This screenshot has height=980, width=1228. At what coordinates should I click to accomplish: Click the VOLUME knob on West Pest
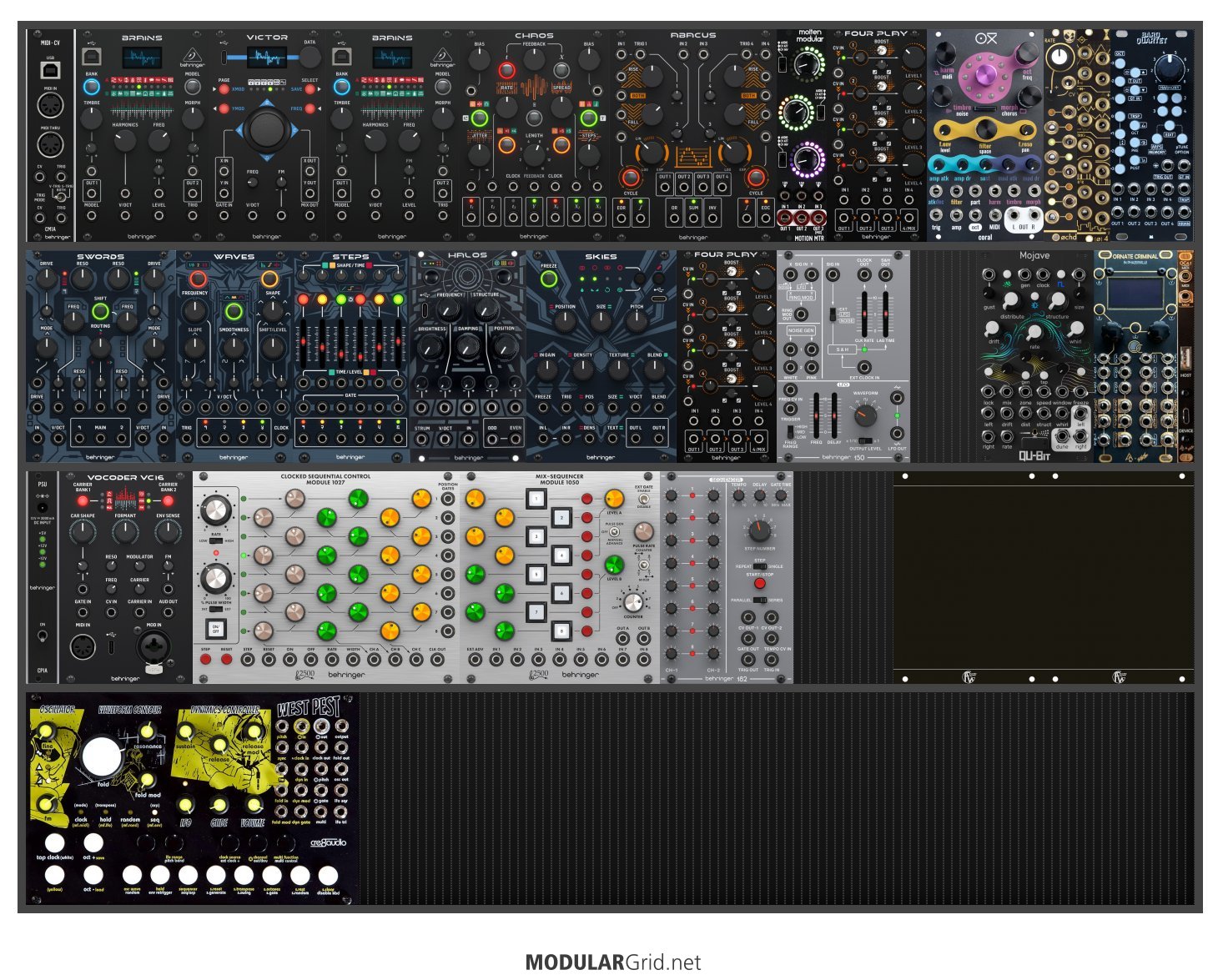pyautogui.click(x=253, y=805)
